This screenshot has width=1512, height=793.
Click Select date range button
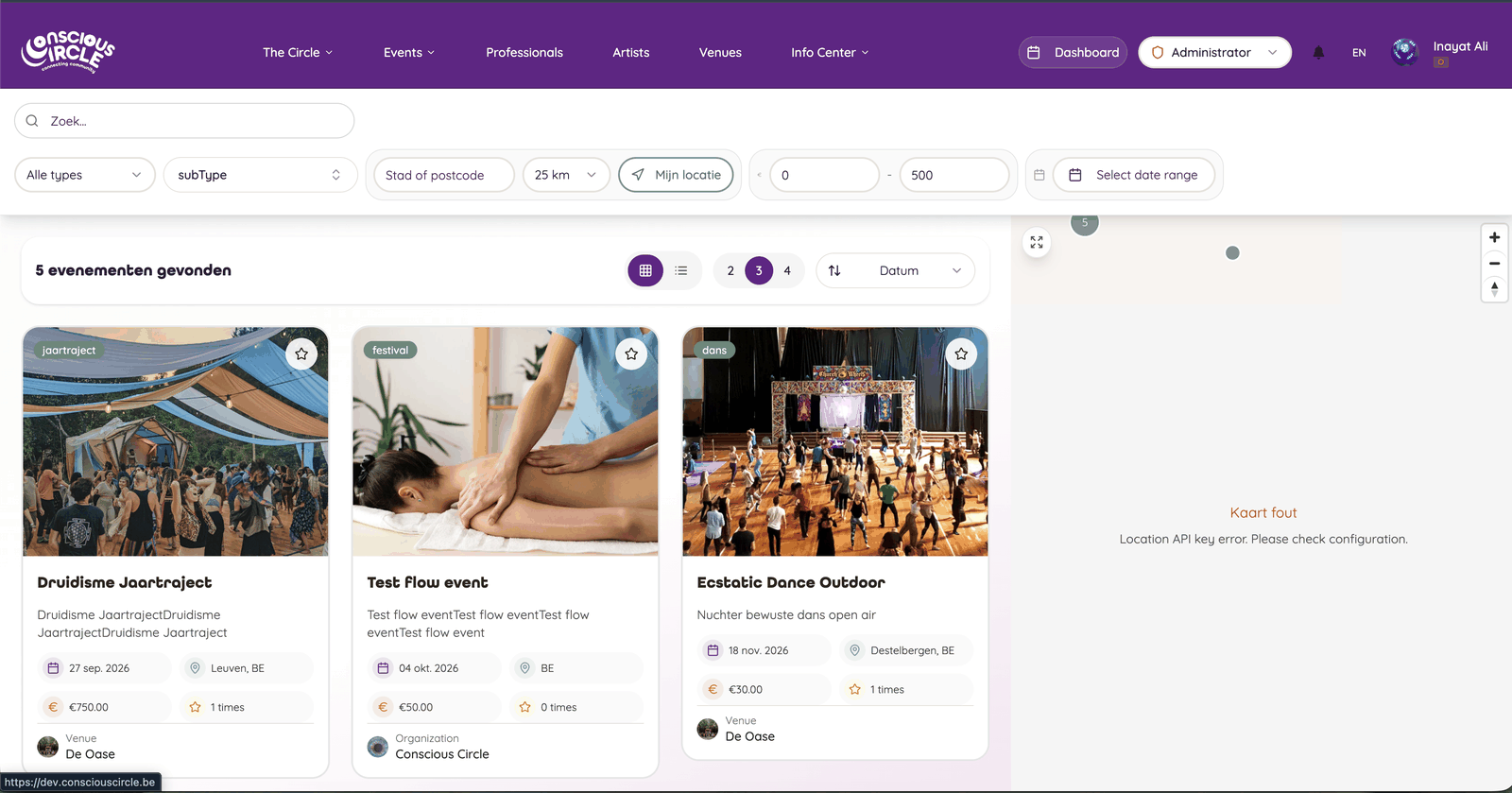pyautogui.click(x=1134, y=175)
